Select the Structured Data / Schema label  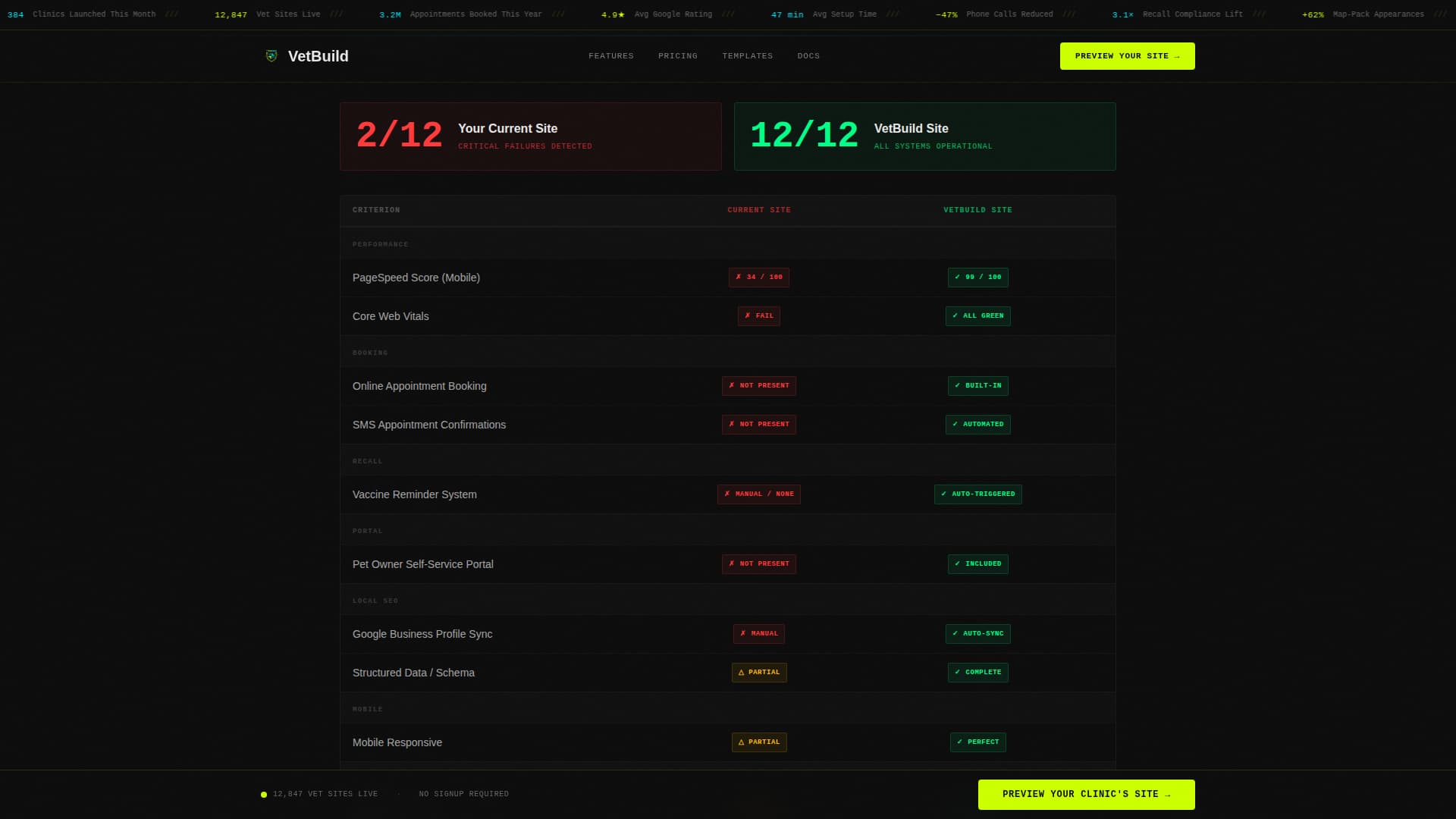[413, 673]
